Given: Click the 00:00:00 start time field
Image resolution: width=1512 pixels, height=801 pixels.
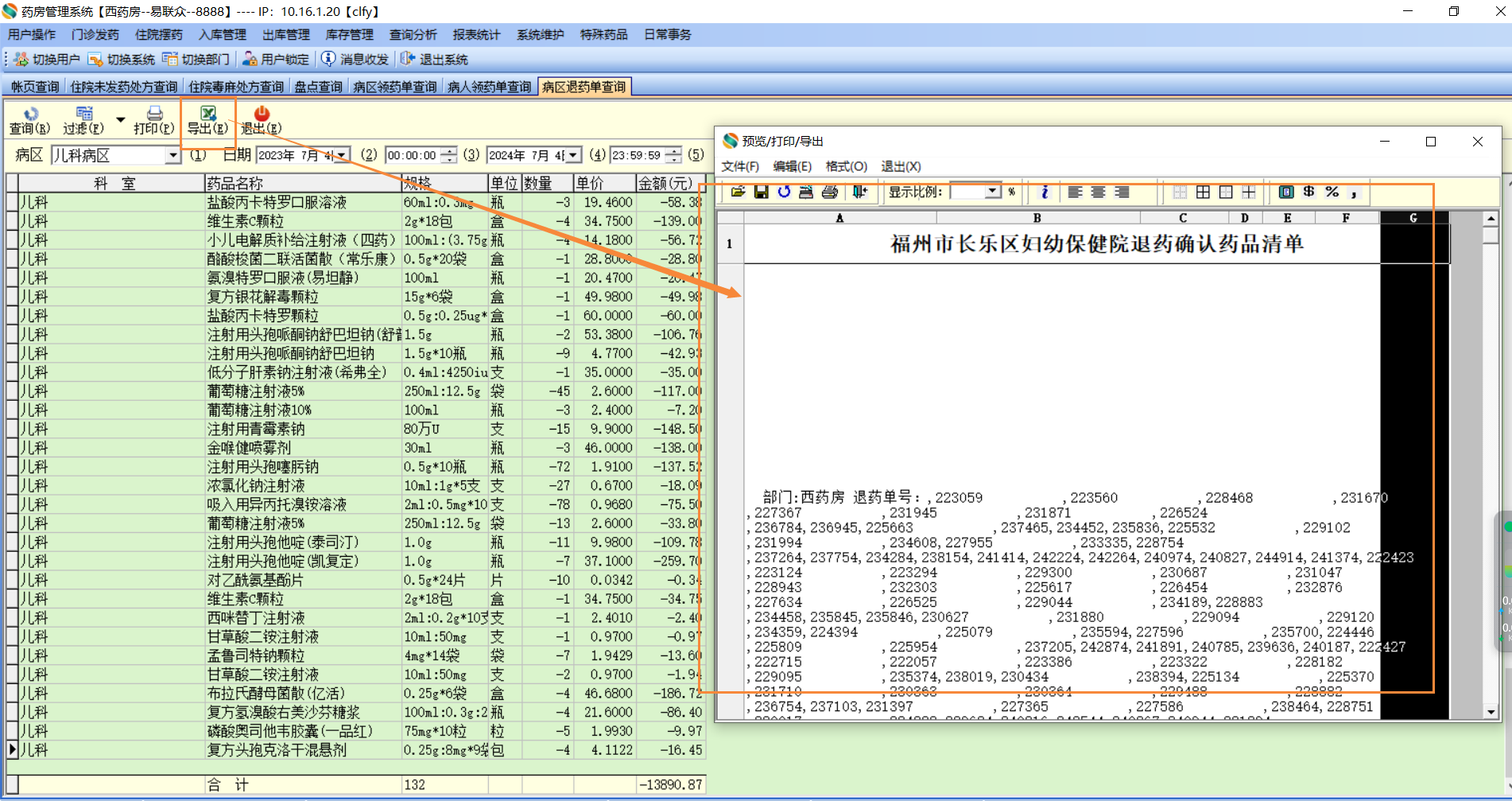Looking at the screenshot, I should pos(413,155).
